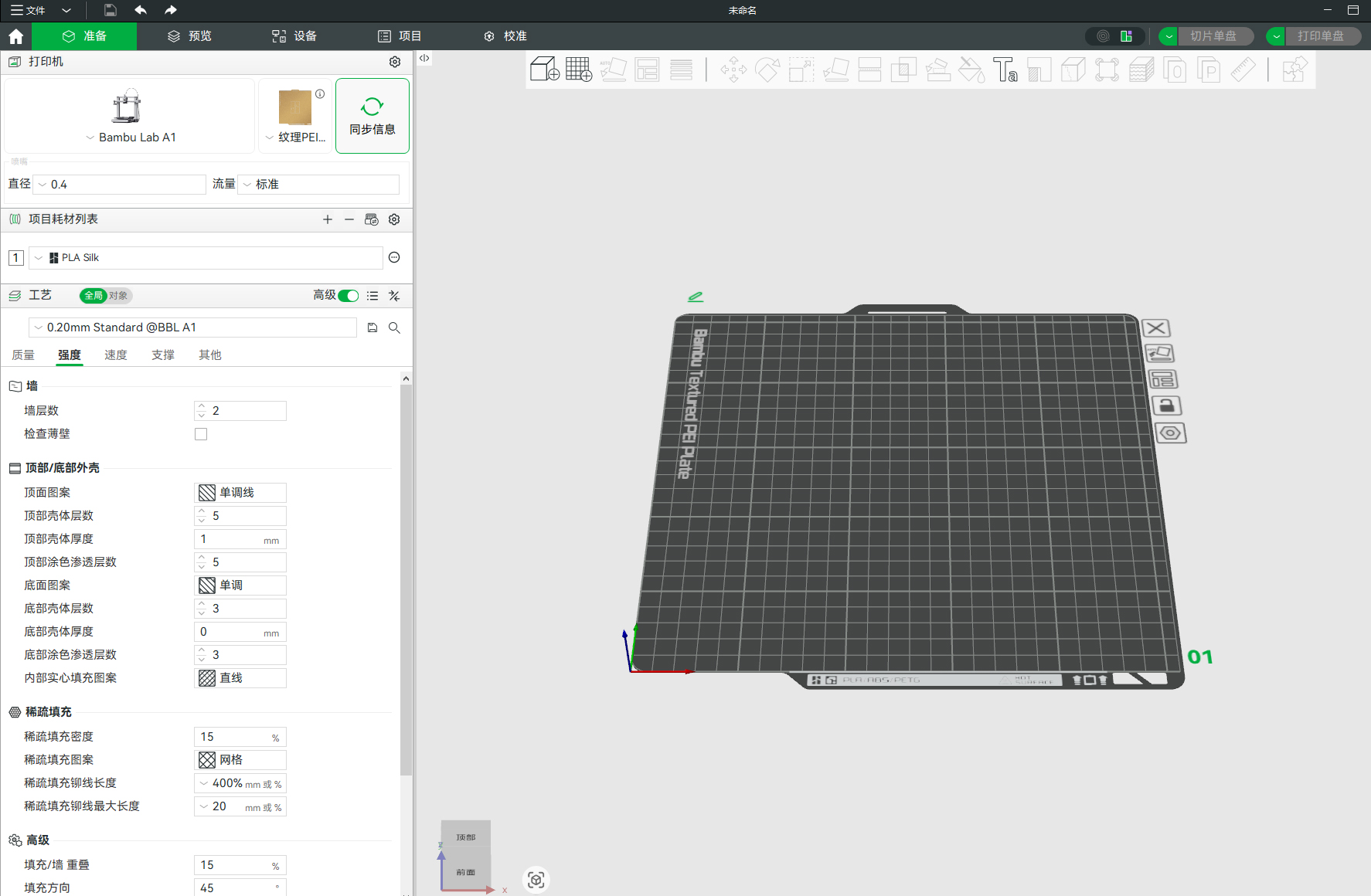The height and width of the screenshot is (896, 1371).
Task: Click the 前面 face of the view cube
Action: [x=466, y=871]
